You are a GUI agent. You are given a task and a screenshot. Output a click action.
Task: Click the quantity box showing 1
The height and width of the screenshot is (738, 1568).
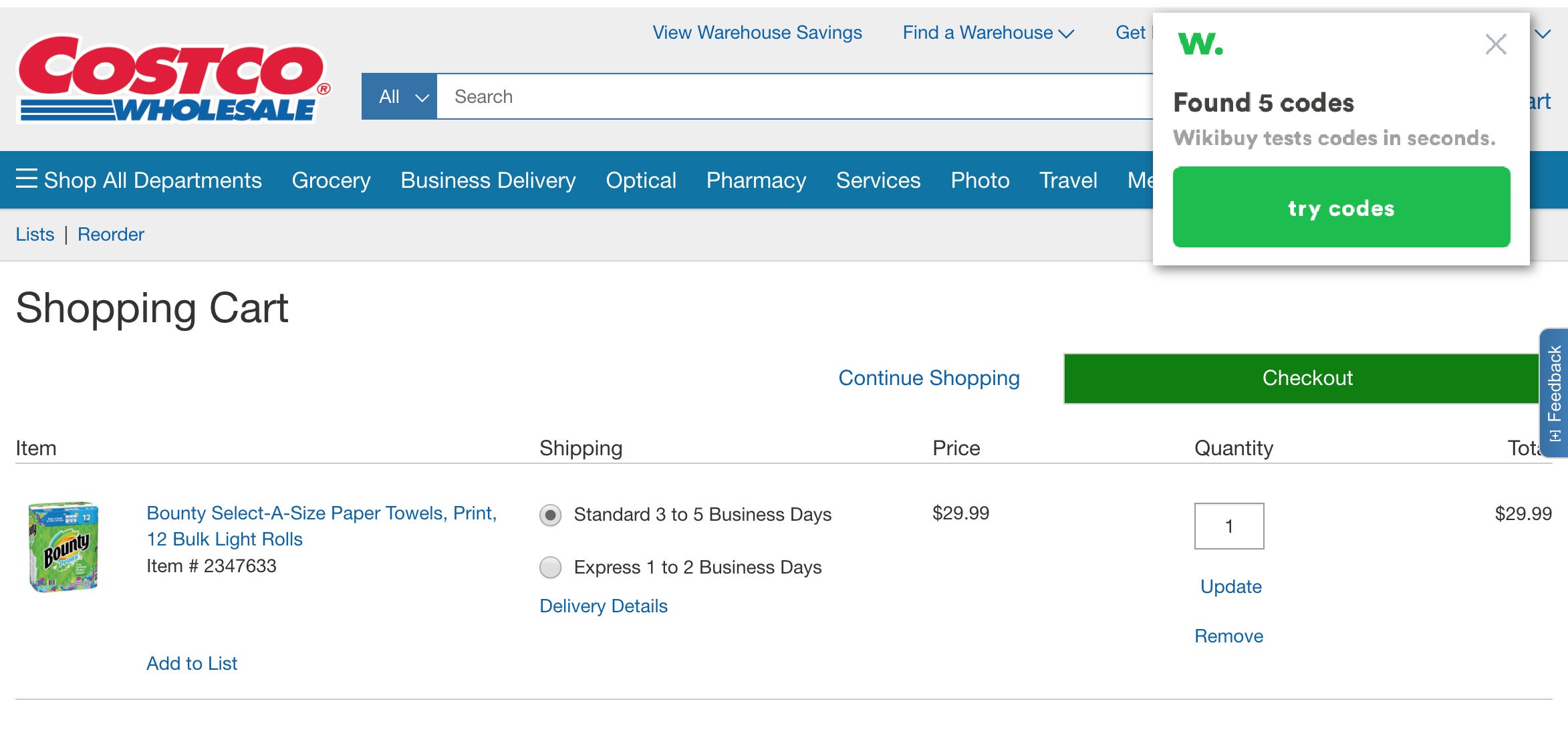[1229, 526]
